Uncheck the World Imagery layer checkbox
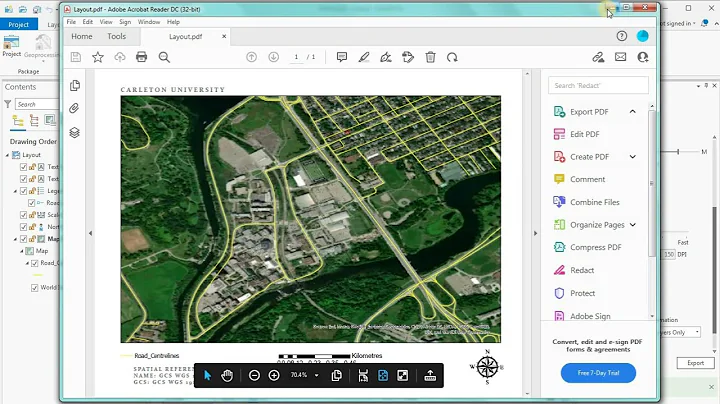The image size is (720, 404). (34, 287)
